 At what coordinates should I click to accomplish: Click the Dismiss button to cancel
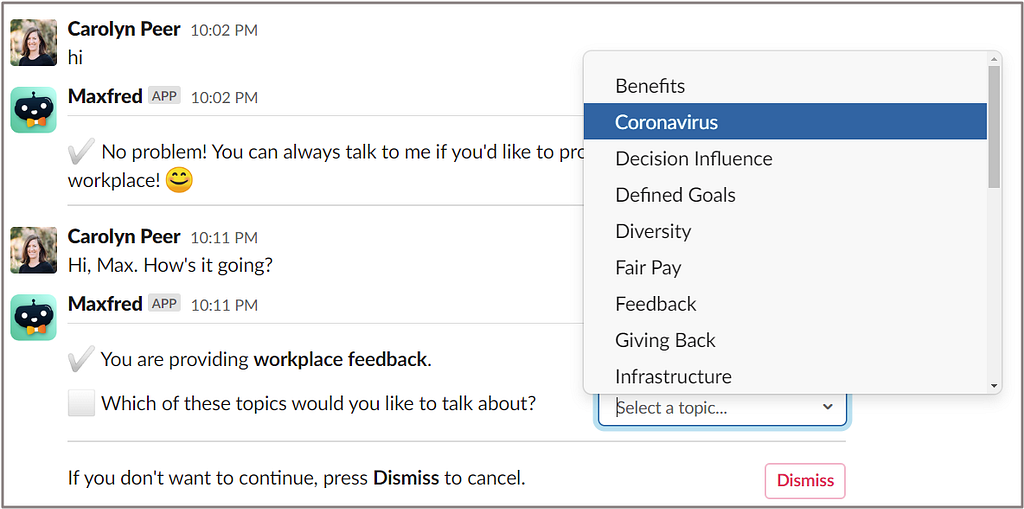(x=805, y=481)
